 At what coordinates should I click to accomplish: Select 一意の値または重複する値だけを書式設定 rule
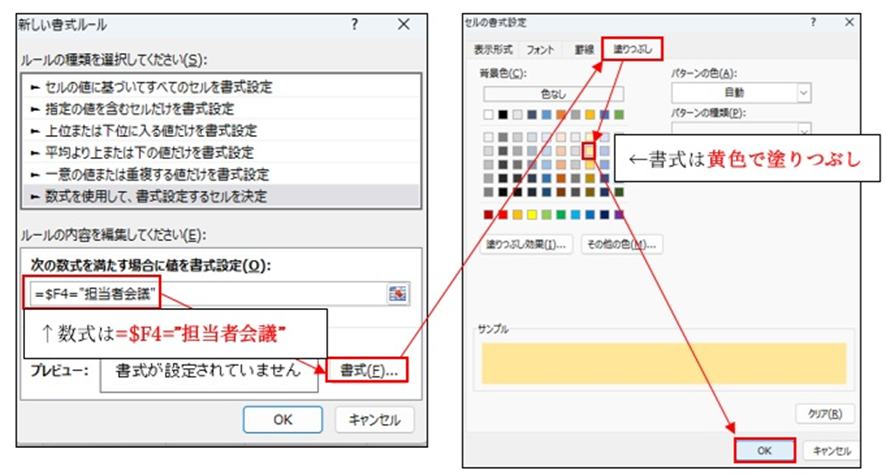pyautogui.click(x=148, y=174)
